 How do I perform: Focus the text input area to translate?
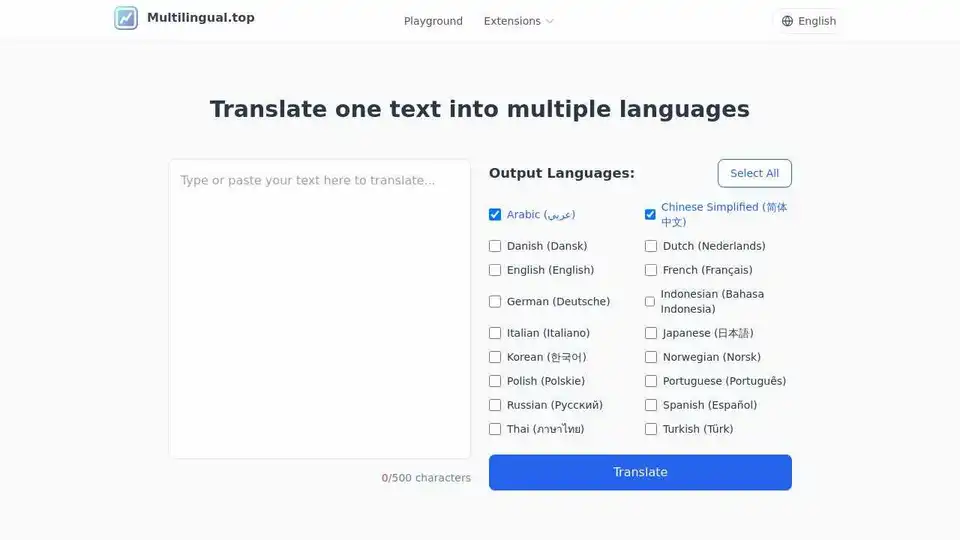(320, 309)
